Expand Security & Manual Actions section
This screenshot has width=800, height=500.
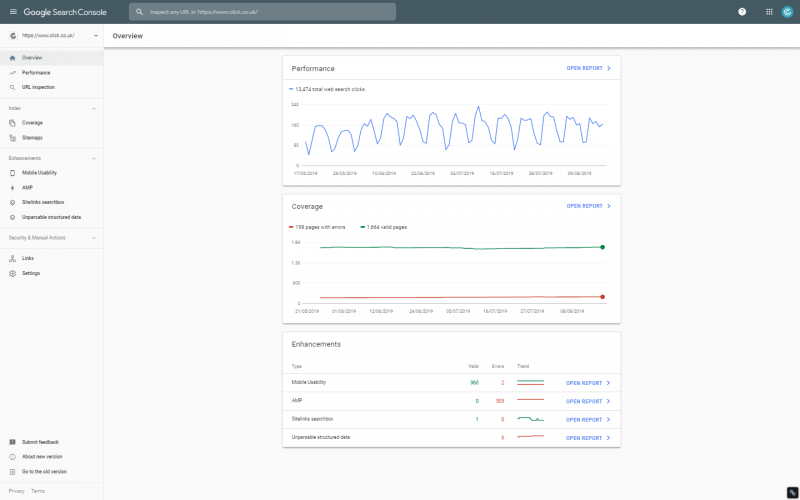(x=94, y=238)
